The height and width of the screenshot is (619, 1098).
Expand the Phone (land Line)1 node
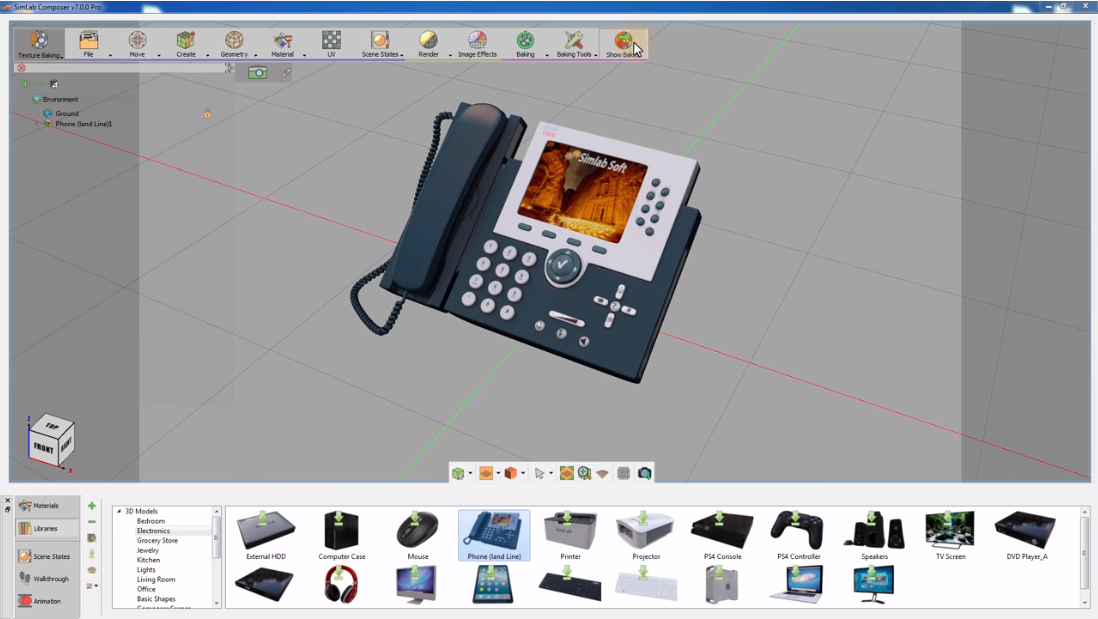coord(36,124)
